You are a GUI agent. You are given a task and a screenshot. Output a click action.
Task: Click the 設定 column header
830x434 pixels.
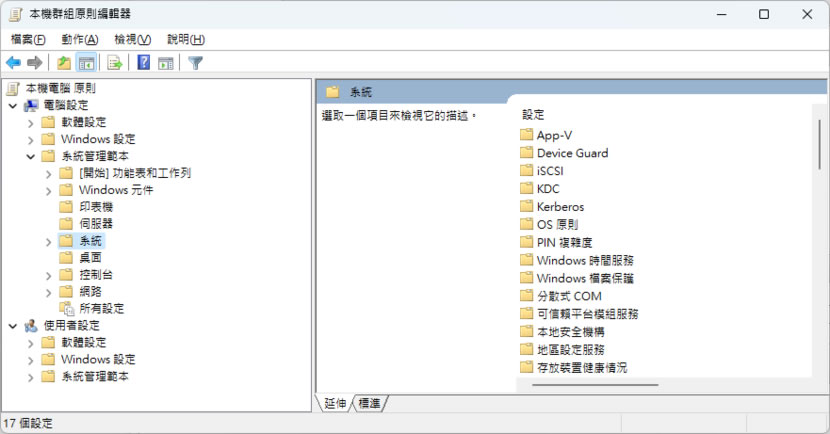click(x=534, y=114)
